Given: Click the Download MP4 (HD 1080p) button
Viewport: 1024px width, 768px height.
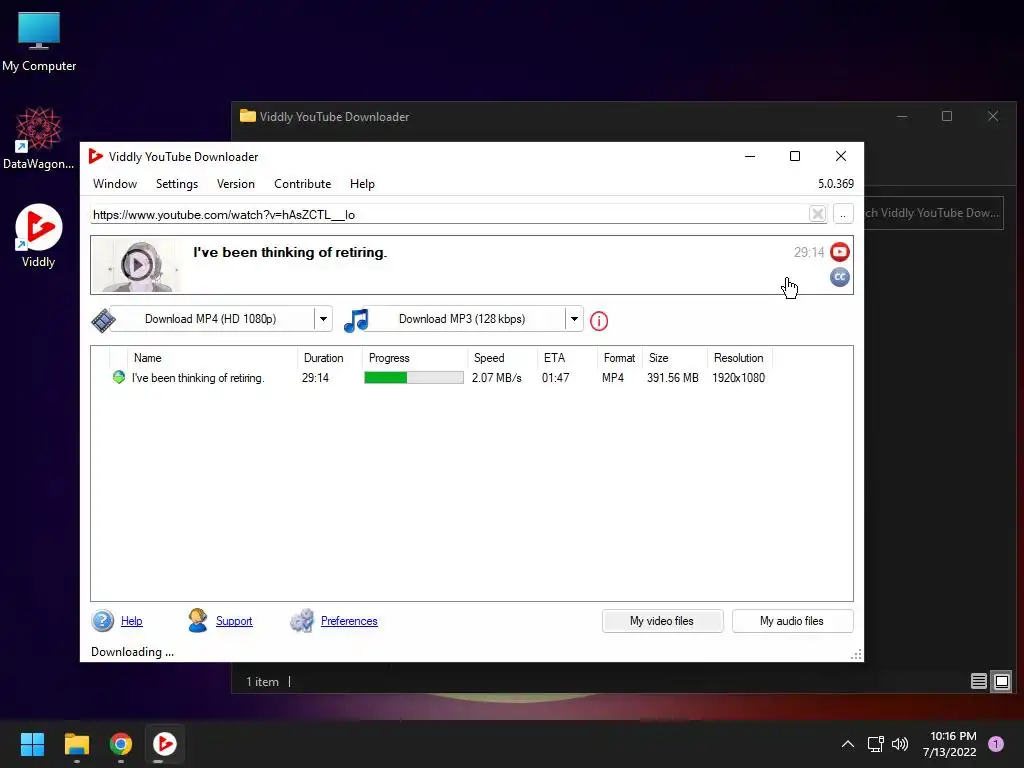Looking at the screenshot, I should (211, 319).
